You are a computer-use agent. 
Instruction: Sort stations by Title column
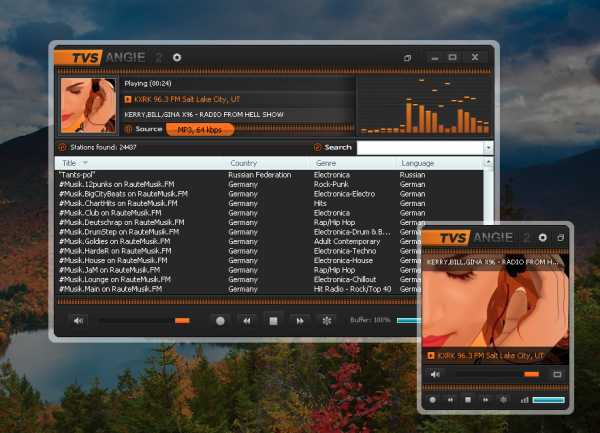(139, 163)
